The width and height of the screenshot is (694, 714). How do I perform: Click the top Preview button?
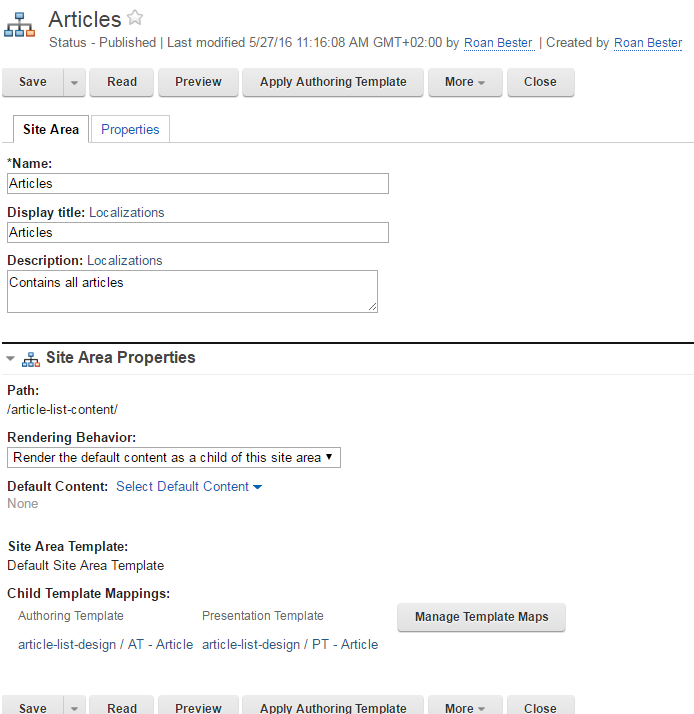coord(198,82)
